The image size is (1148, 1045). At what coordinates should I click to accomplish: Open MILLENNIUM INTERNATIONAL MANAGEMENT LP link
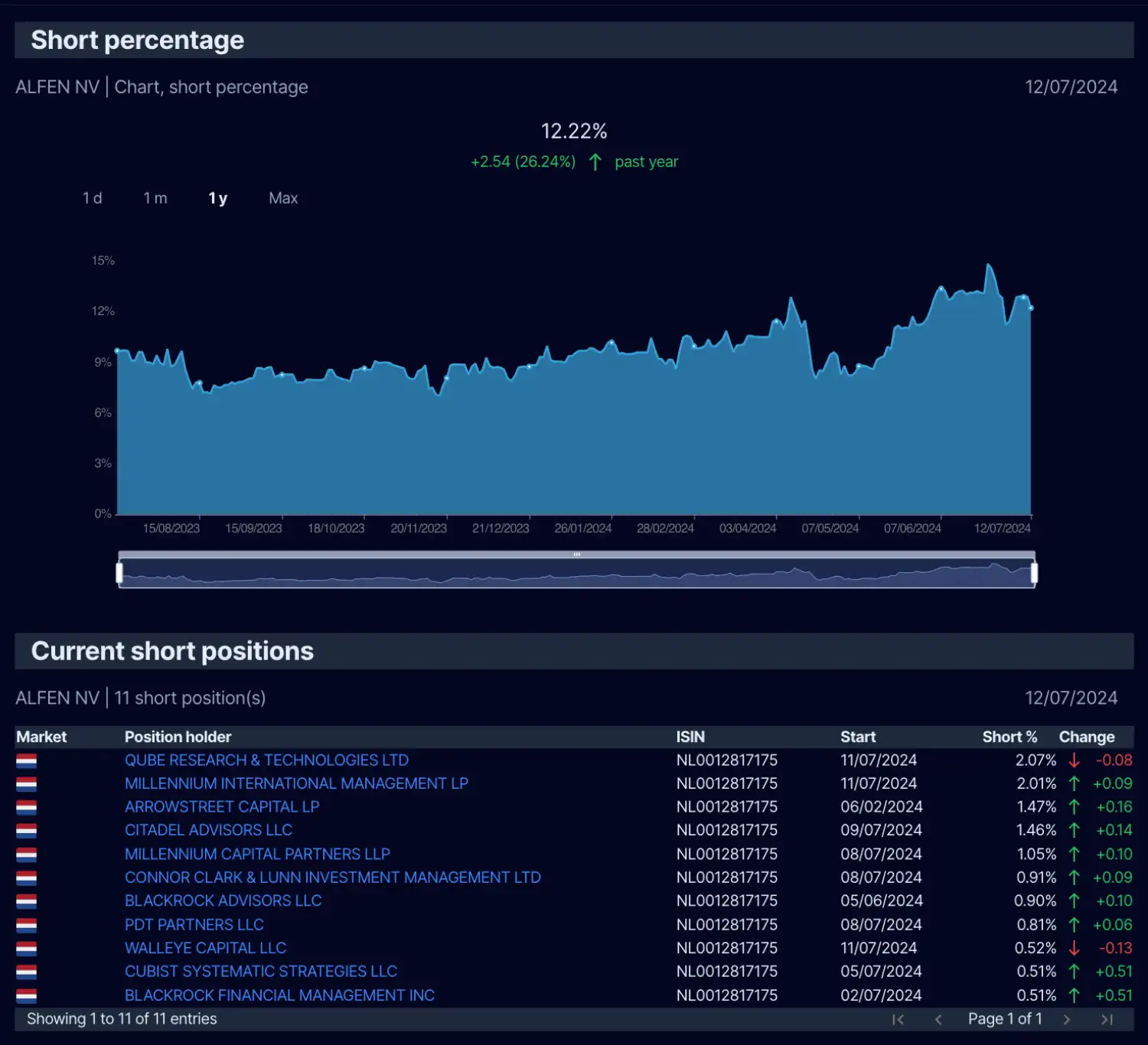(x=296, y=783)
